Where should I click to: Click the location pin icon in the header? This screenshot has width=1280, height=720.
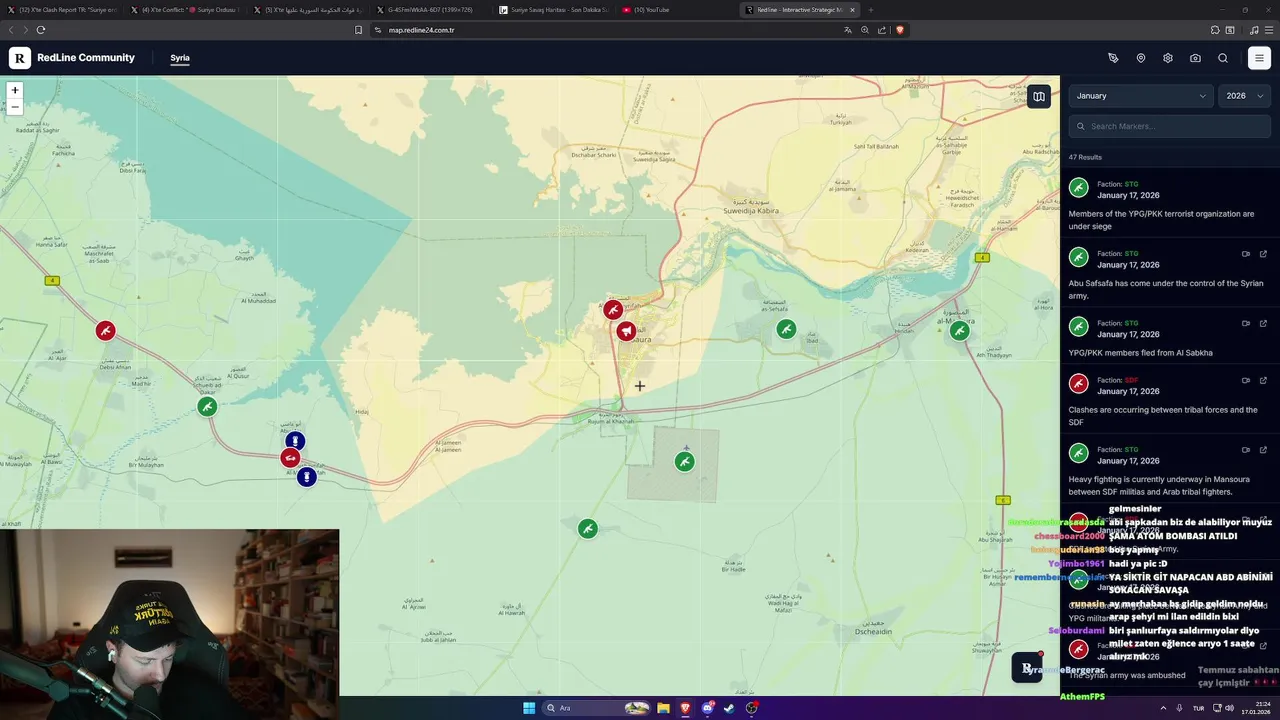[x=1141, y=58]
